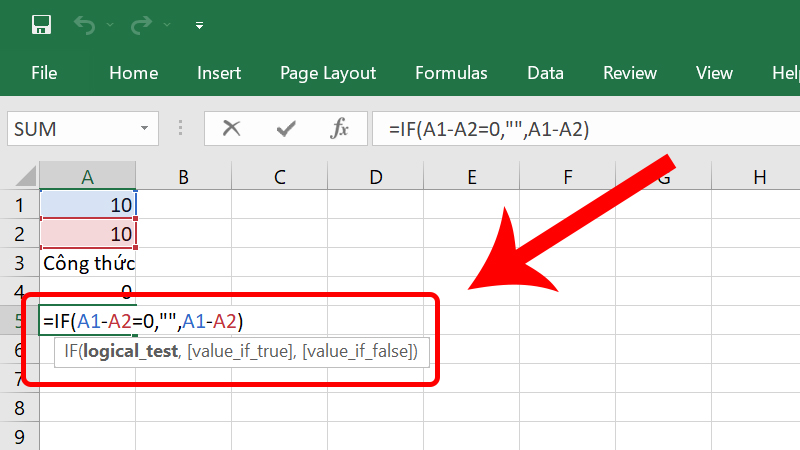This screenshot has width=800, height=450.
Task: Select column D header
Action: 375,177
